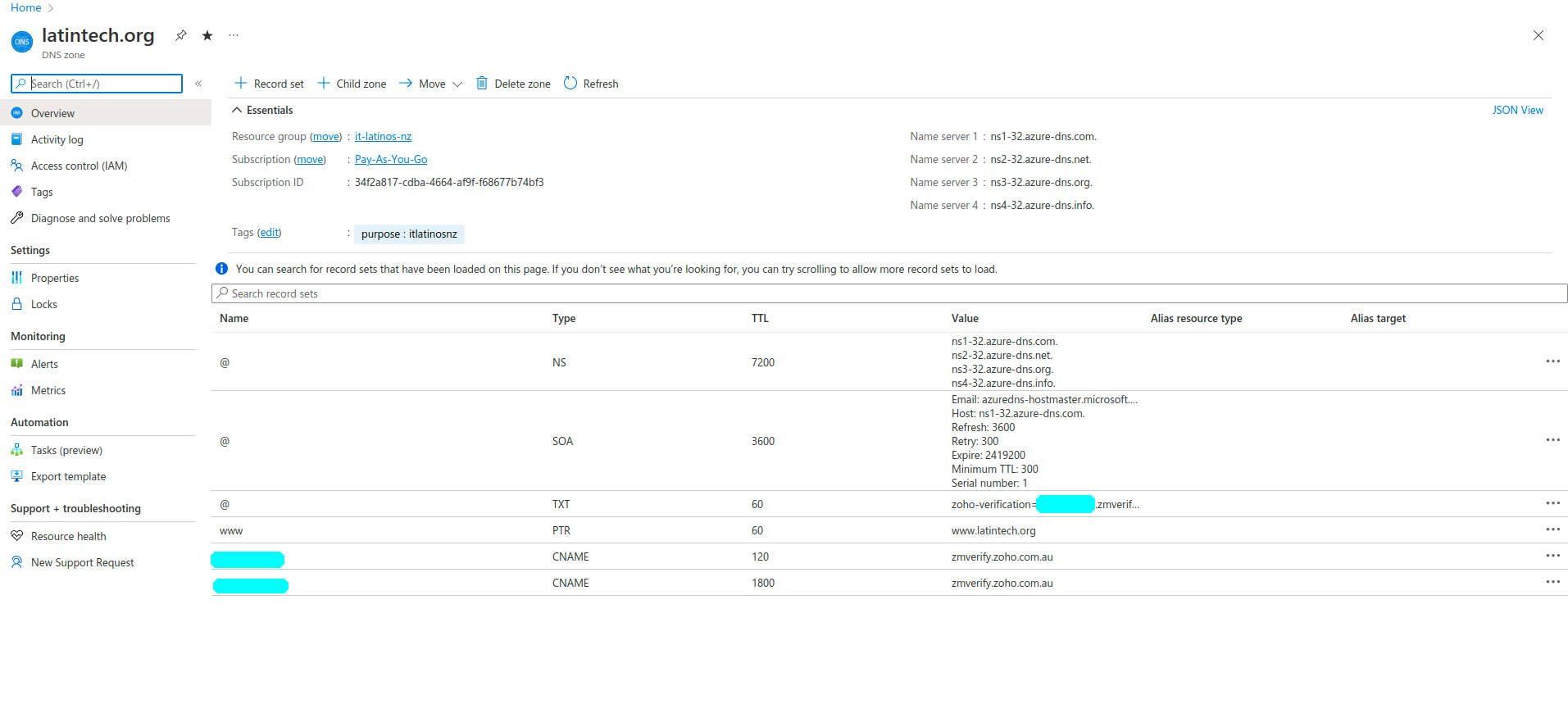
Task: Click the New Support Request person icon
Action: point(16,562)
